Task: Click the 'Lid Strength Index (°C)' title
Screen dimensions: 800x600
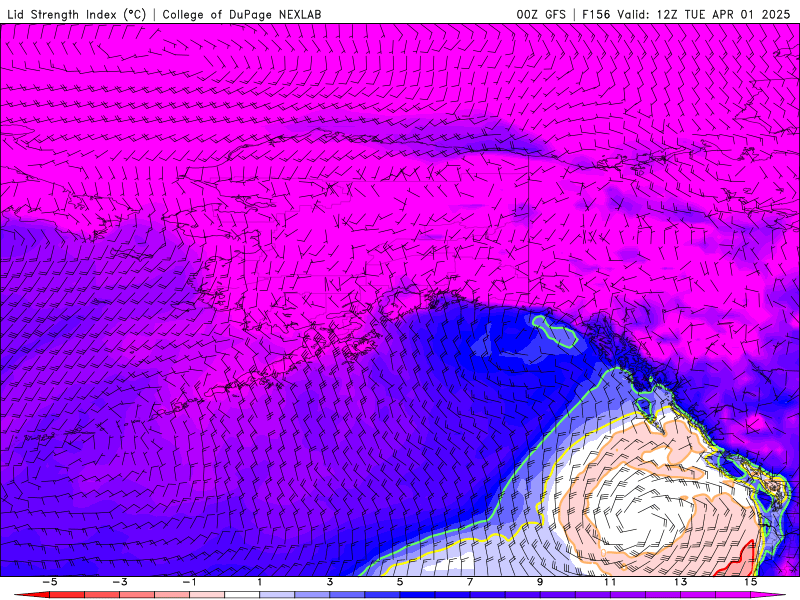Action: click(77, 14)
